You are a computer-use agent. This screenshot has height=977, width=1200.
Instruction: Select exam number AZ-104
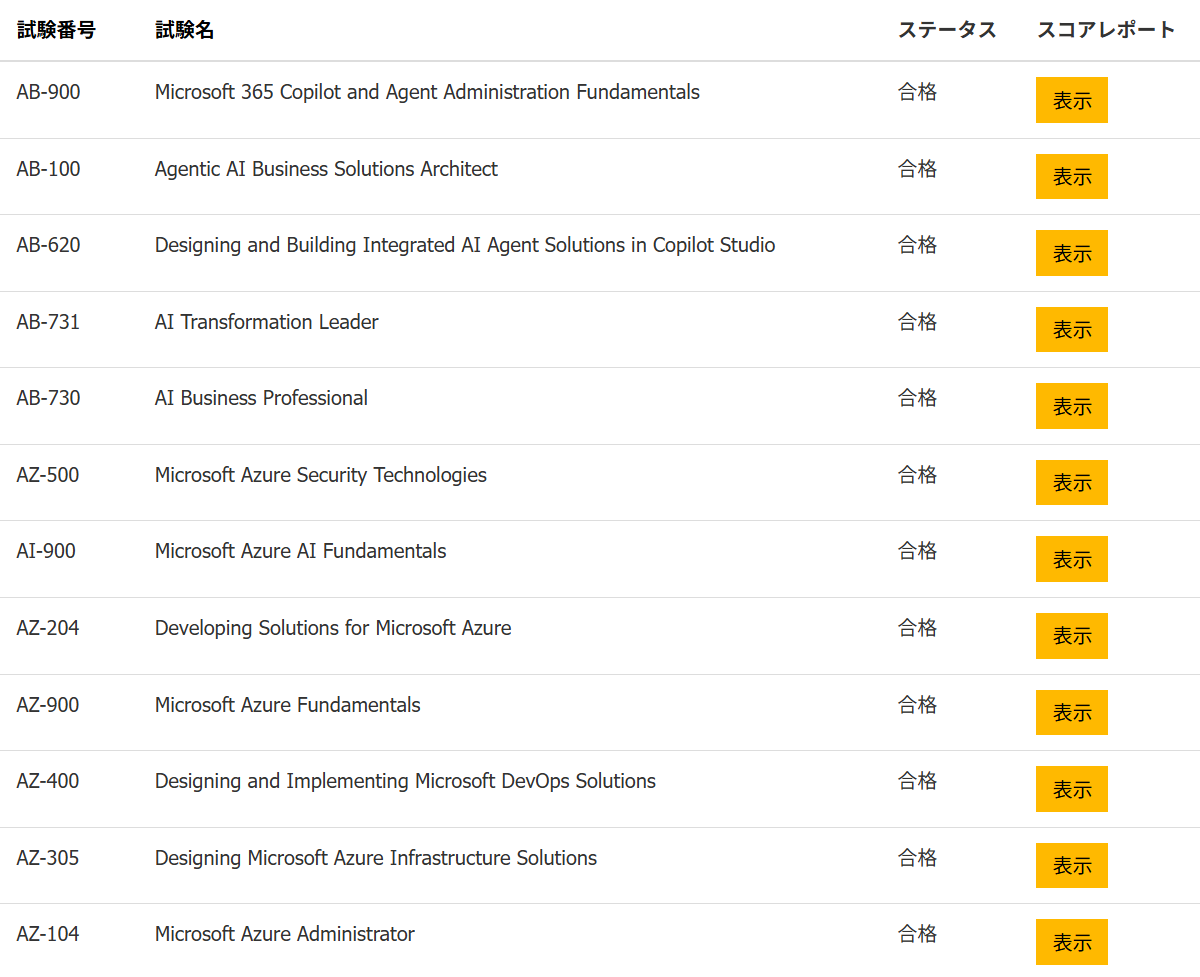48,934
